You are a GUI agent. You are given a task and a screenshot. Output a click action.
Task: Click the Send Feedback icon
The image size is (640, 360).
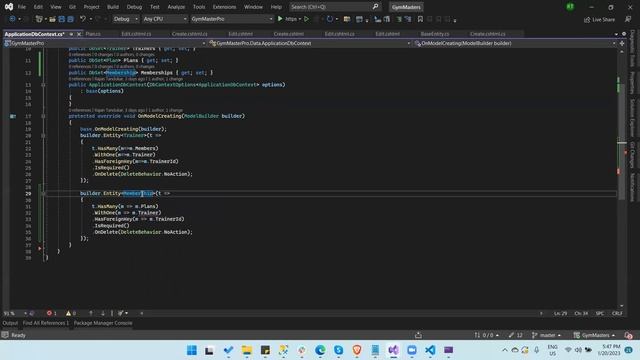628,19
